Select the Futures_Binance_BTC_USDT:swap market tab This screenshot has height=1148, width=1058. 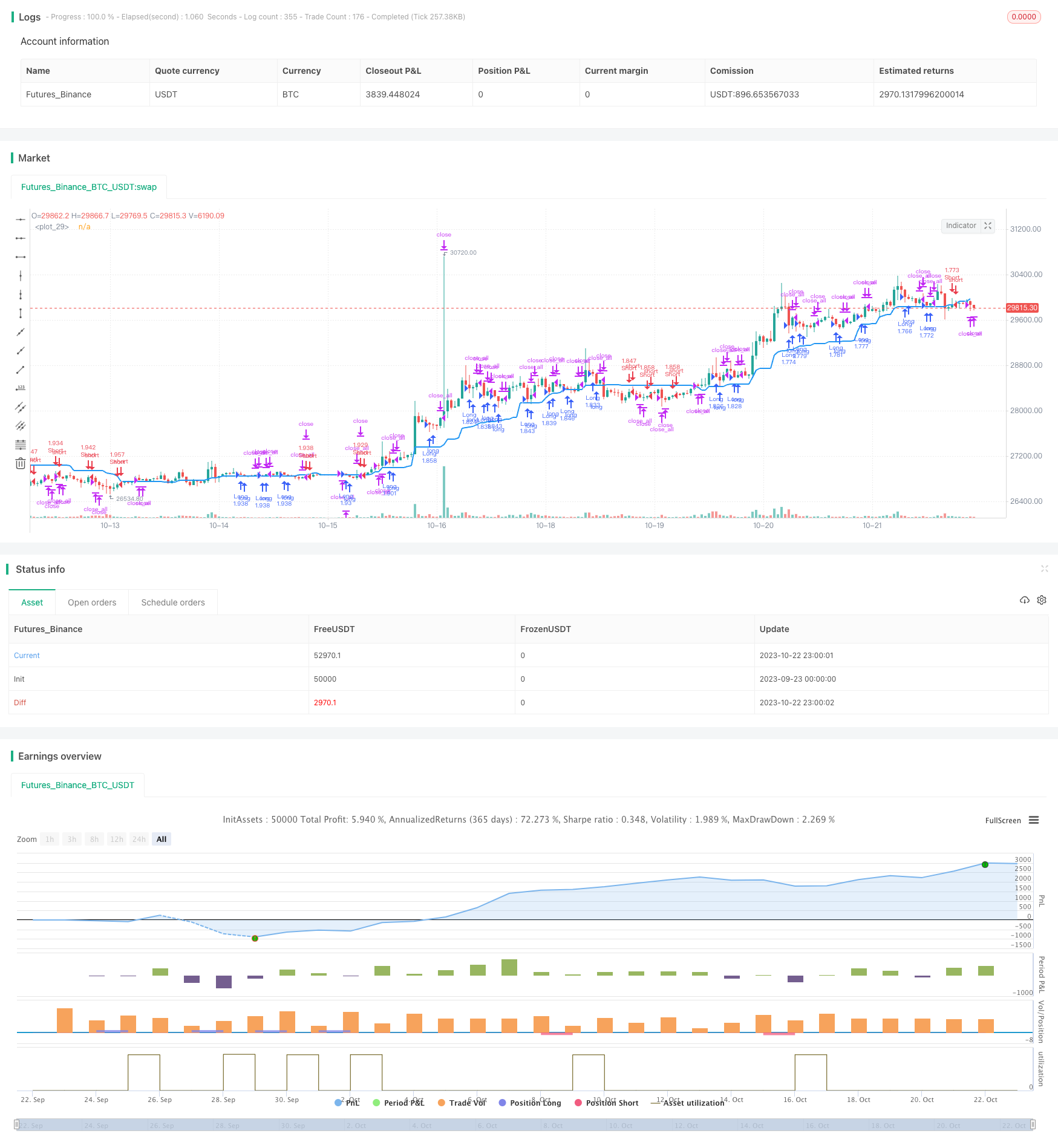(89, 187)
